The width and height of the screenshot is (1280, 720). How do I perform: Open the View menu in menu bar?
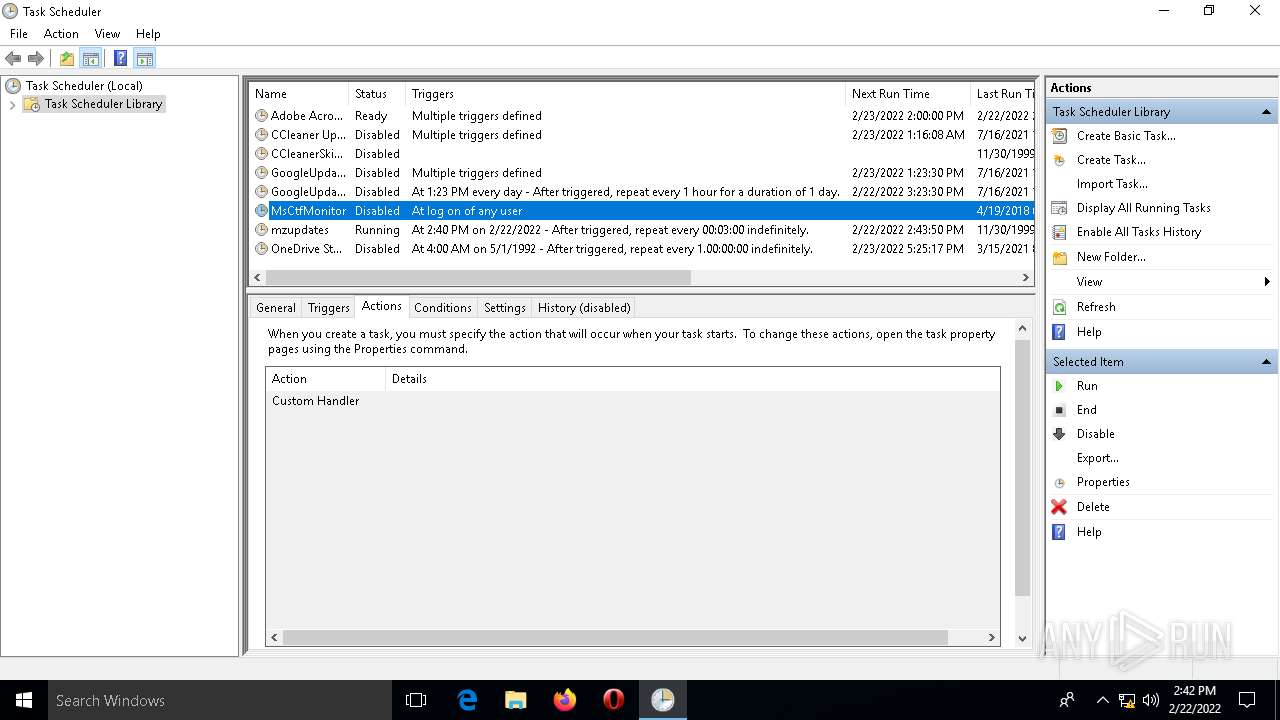(x=107, y=34)
